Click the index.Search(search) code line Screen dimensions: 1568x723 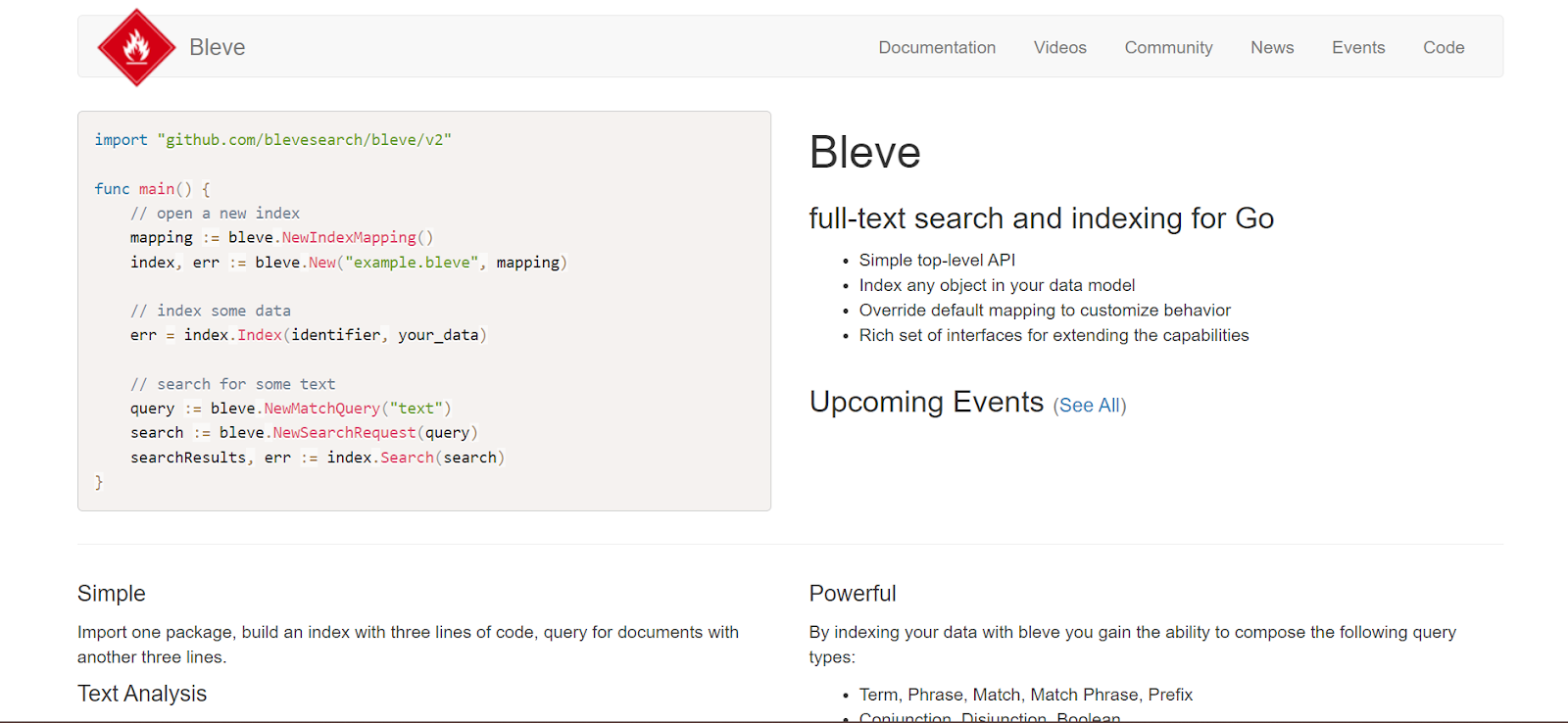[x=318, y=458]
